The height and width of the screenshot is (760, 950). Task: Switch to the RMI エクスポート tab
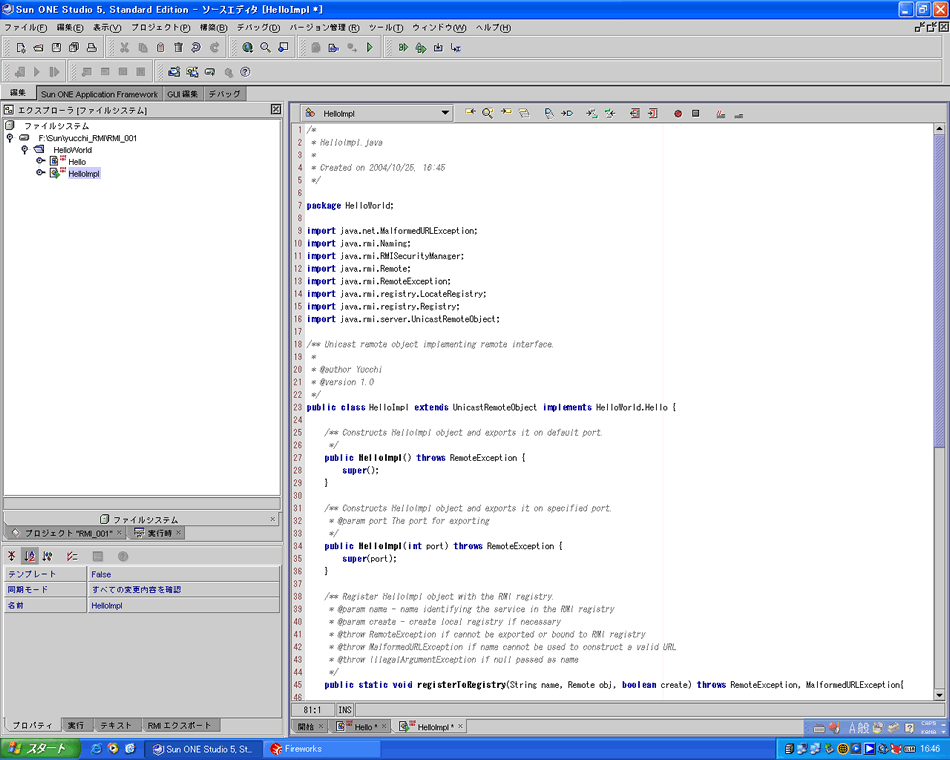point(180,725)
